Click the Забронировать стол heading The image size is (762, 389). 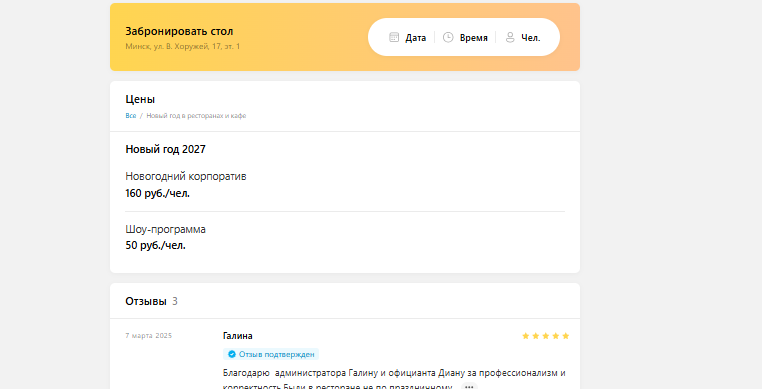click(x=179, y=31)
